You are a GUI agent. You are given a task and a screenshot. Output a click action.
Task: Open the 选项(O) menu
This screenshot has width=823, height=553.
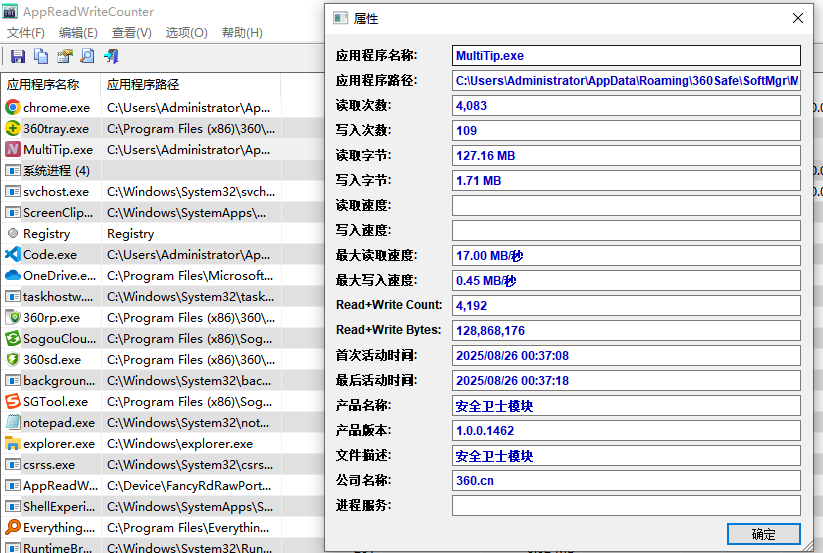(186, 33)
